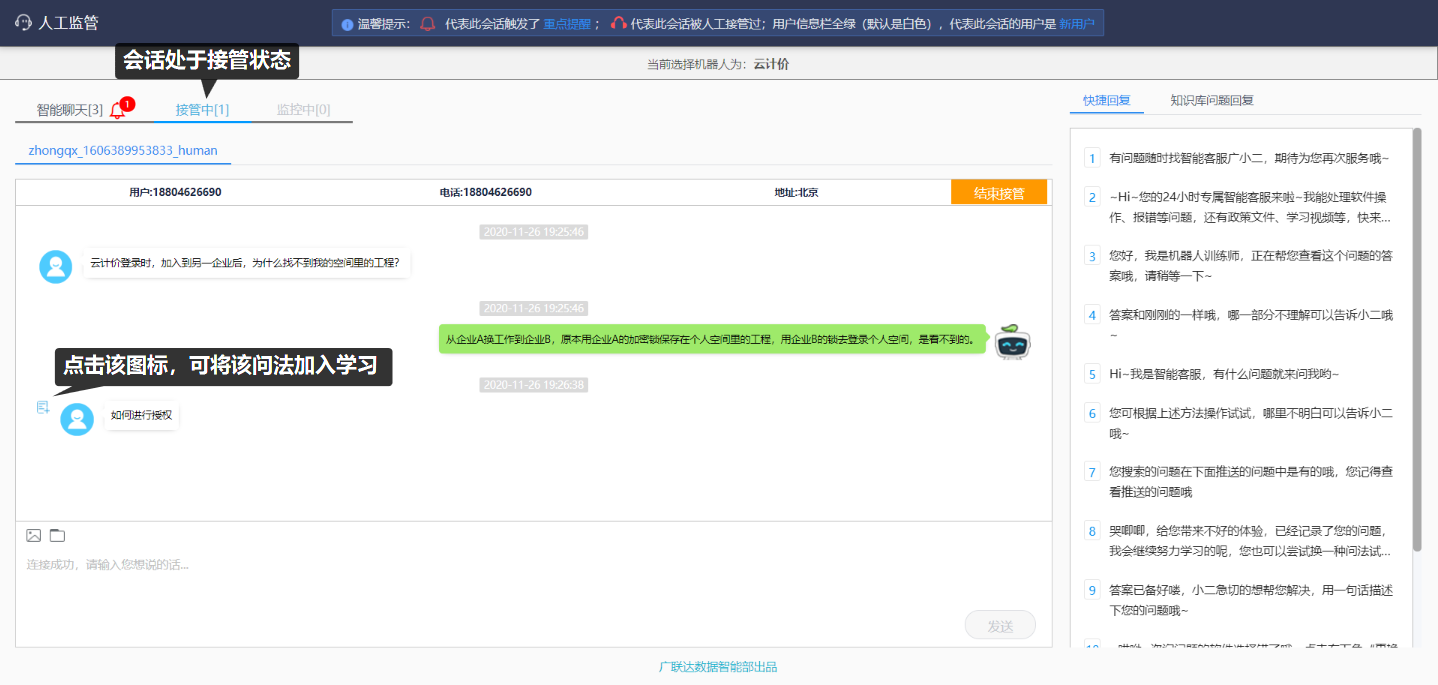Viewport: 1438px width, 685px height.
Task: Click the image upload icon in input area
Action: tap(34, 535)
